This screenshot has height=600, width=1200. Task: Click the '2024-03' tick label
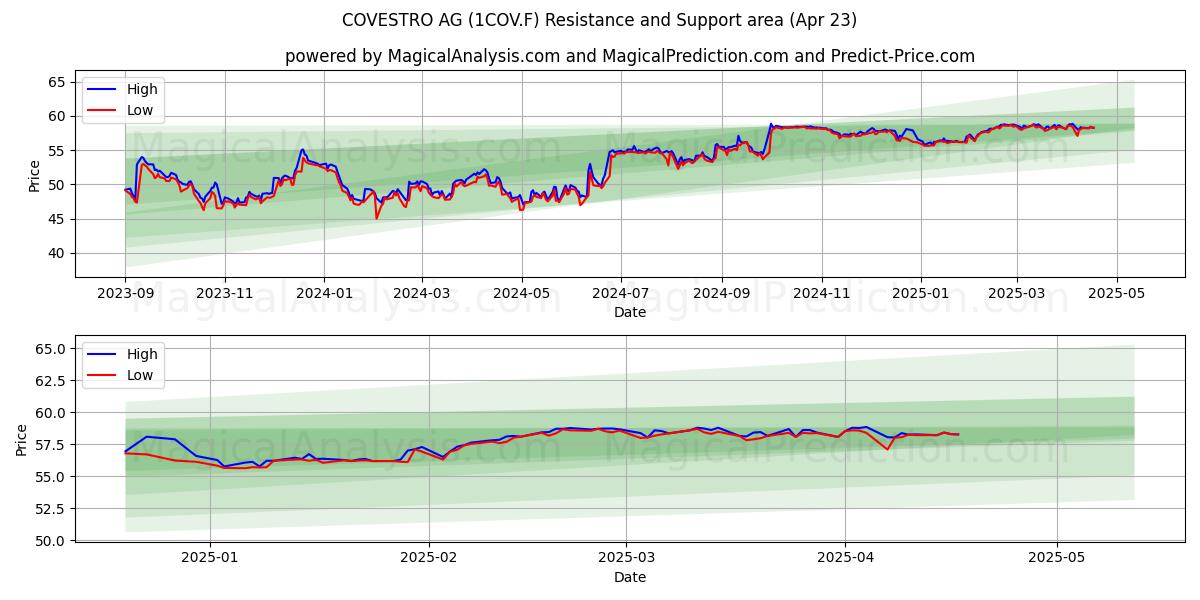click(421, 294)
